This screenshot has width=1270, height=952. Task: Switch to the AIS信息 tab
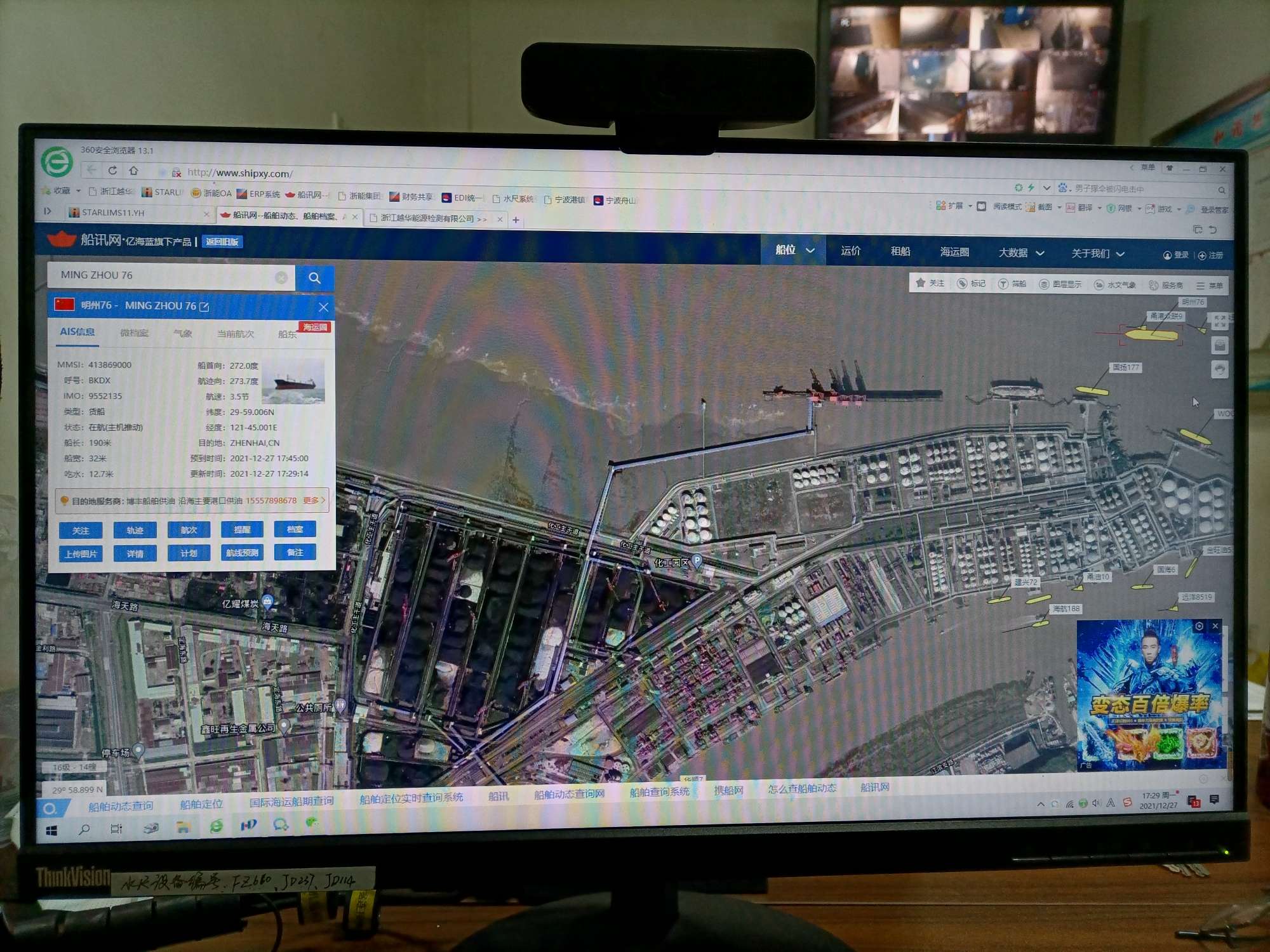pos(77,332)
